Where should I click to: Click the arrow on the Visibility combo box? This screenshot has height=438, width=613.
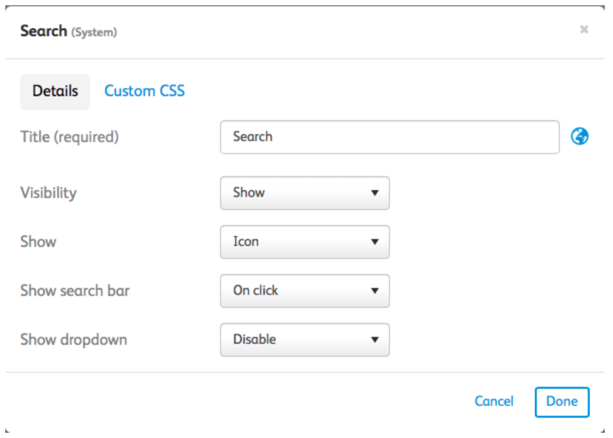(x=375, y=193)
